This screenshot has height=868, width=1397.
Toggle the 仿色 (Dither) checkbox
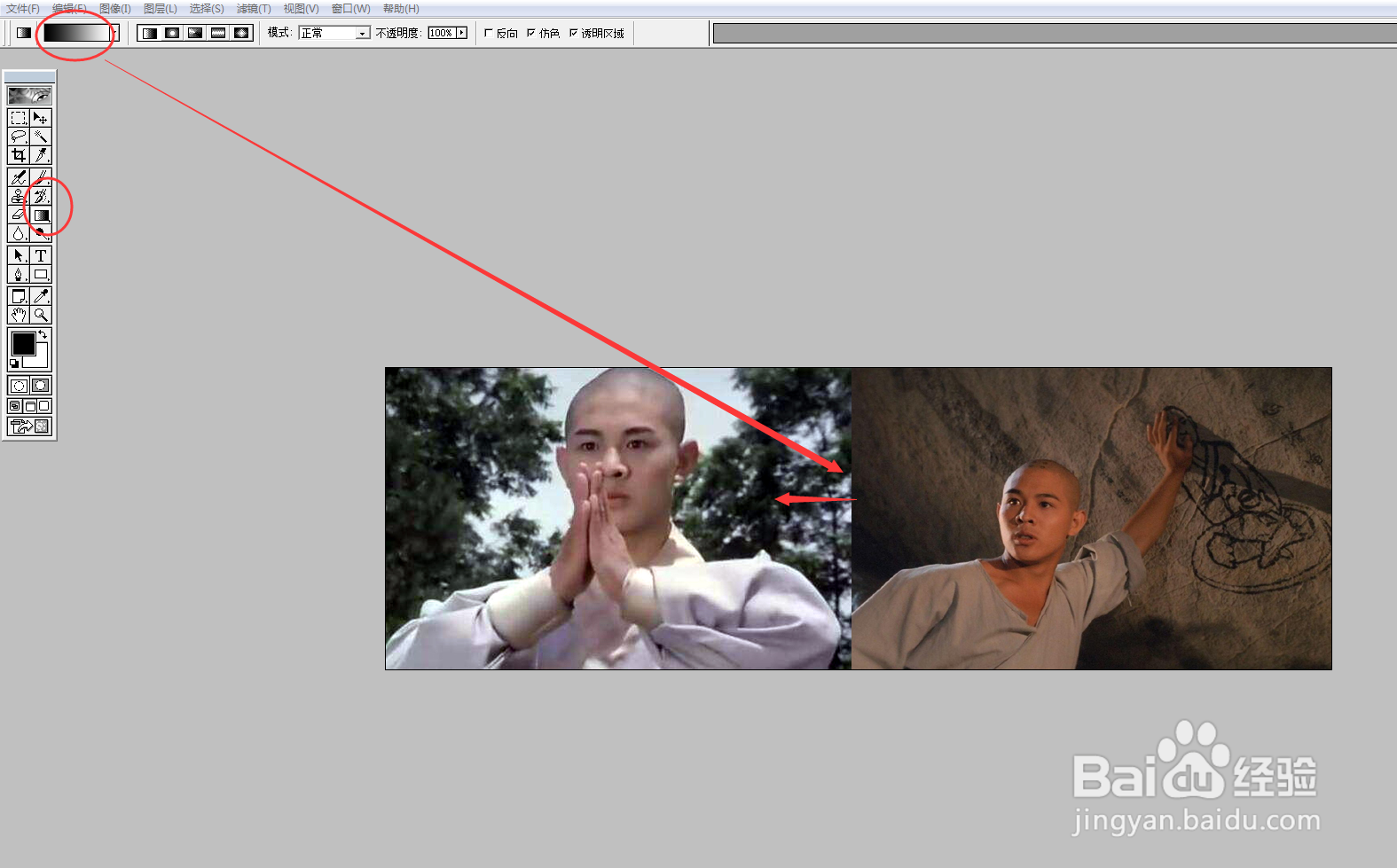(530, 33)
